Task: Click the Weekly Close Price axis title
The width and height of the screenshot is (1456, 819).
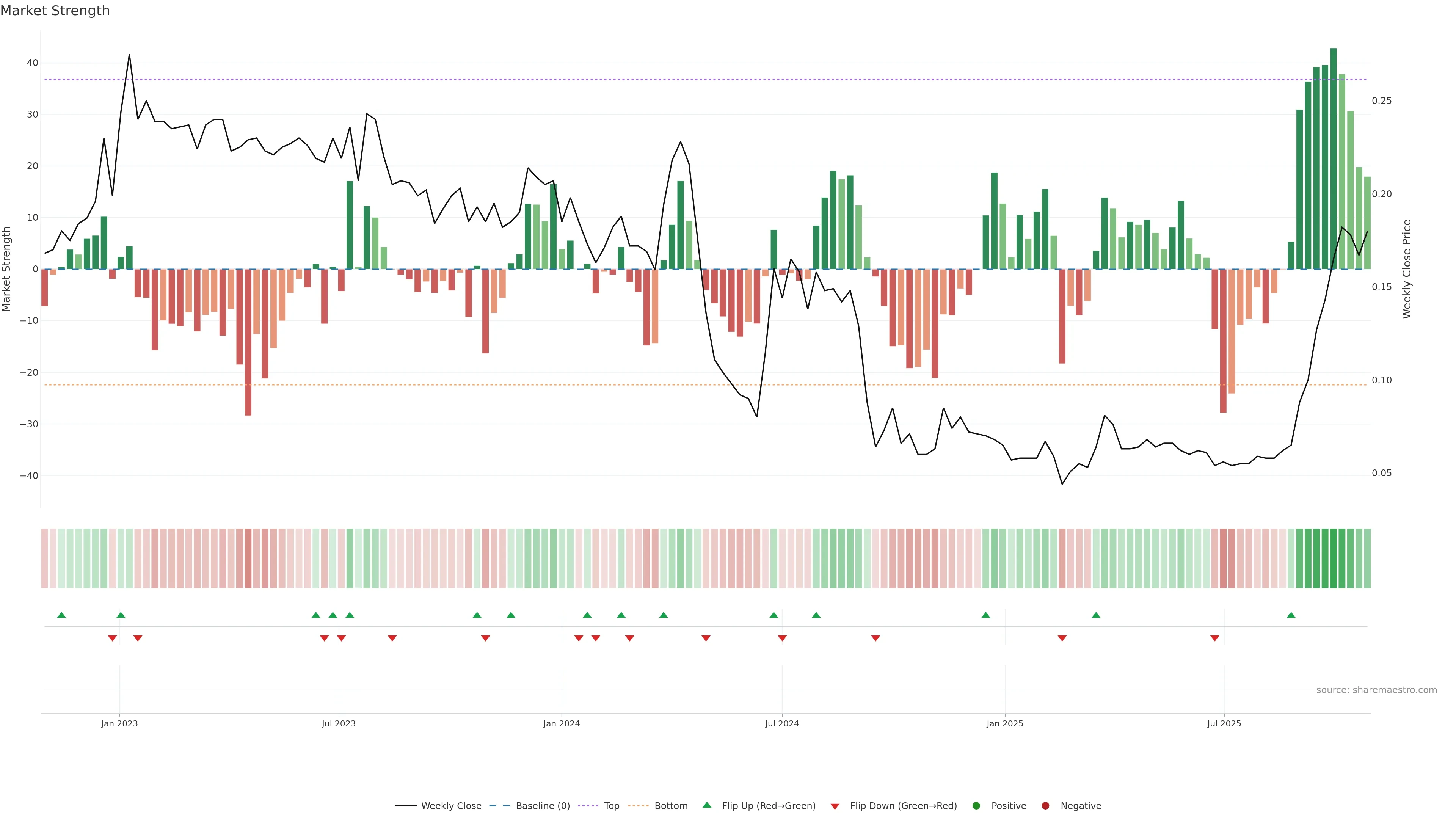Action: click(x=1407, y=269)
